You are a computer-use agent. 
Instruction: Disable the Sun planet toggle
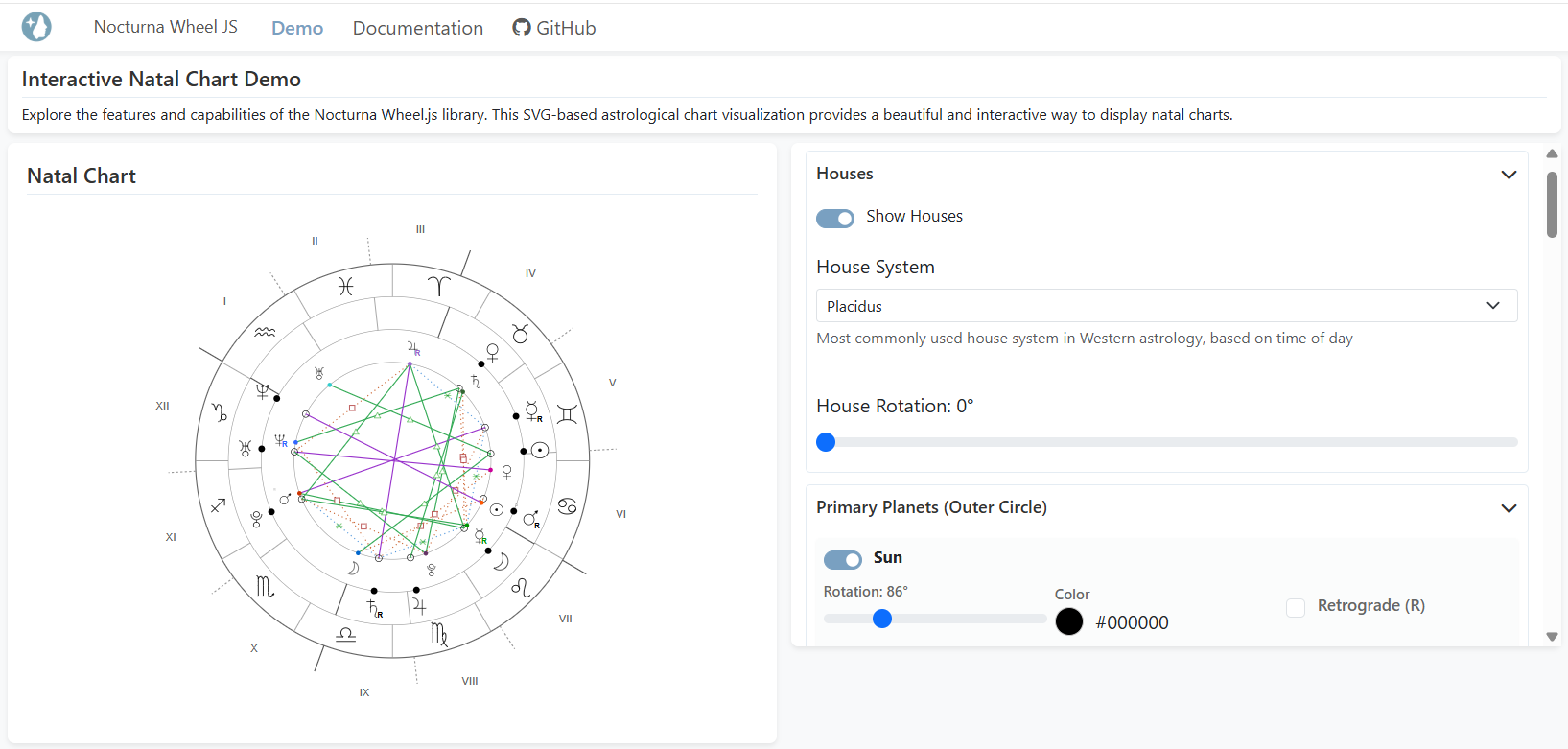(843, 559)
